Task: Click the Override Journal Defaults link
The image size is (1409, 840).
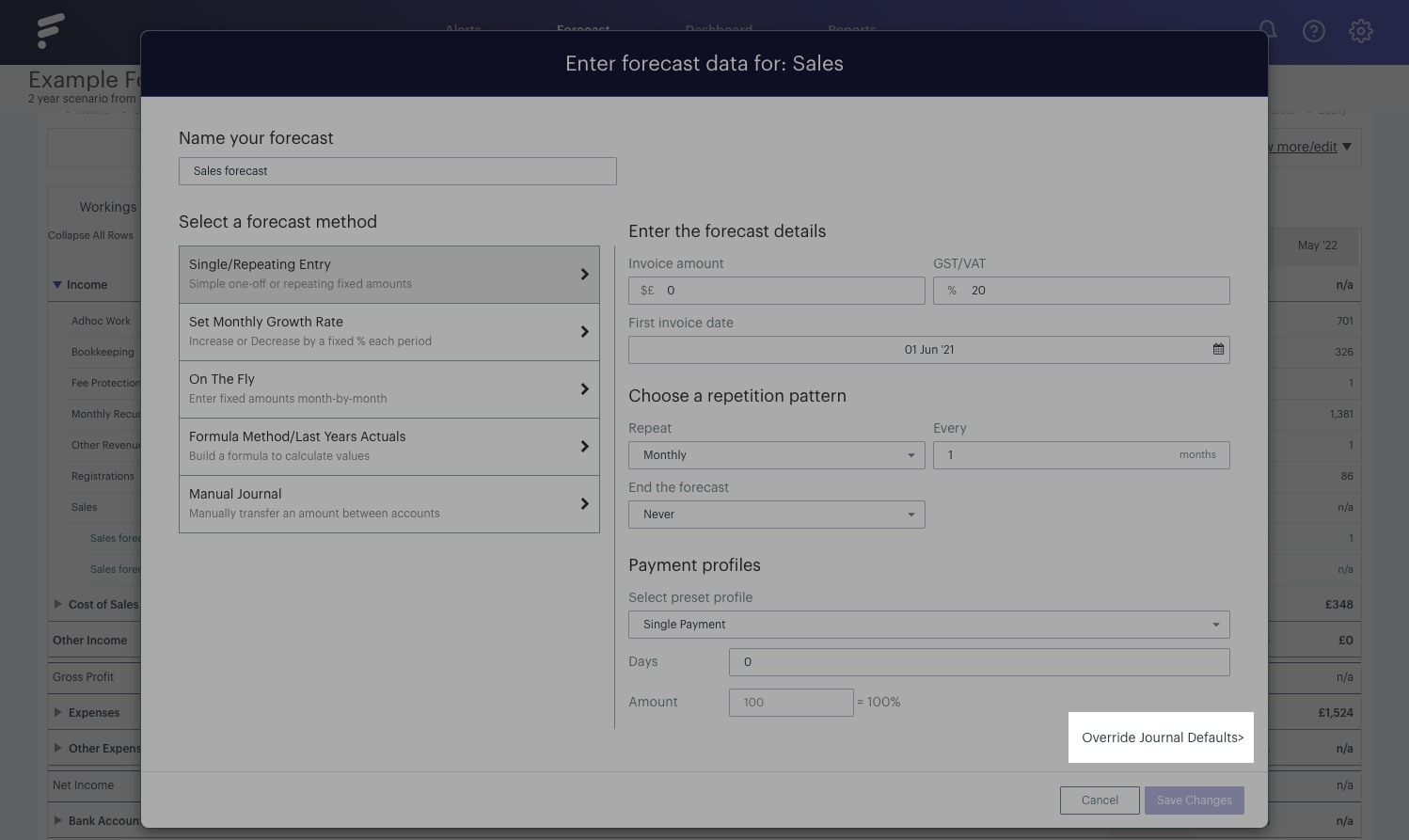Action: (x=1163, y=737)
